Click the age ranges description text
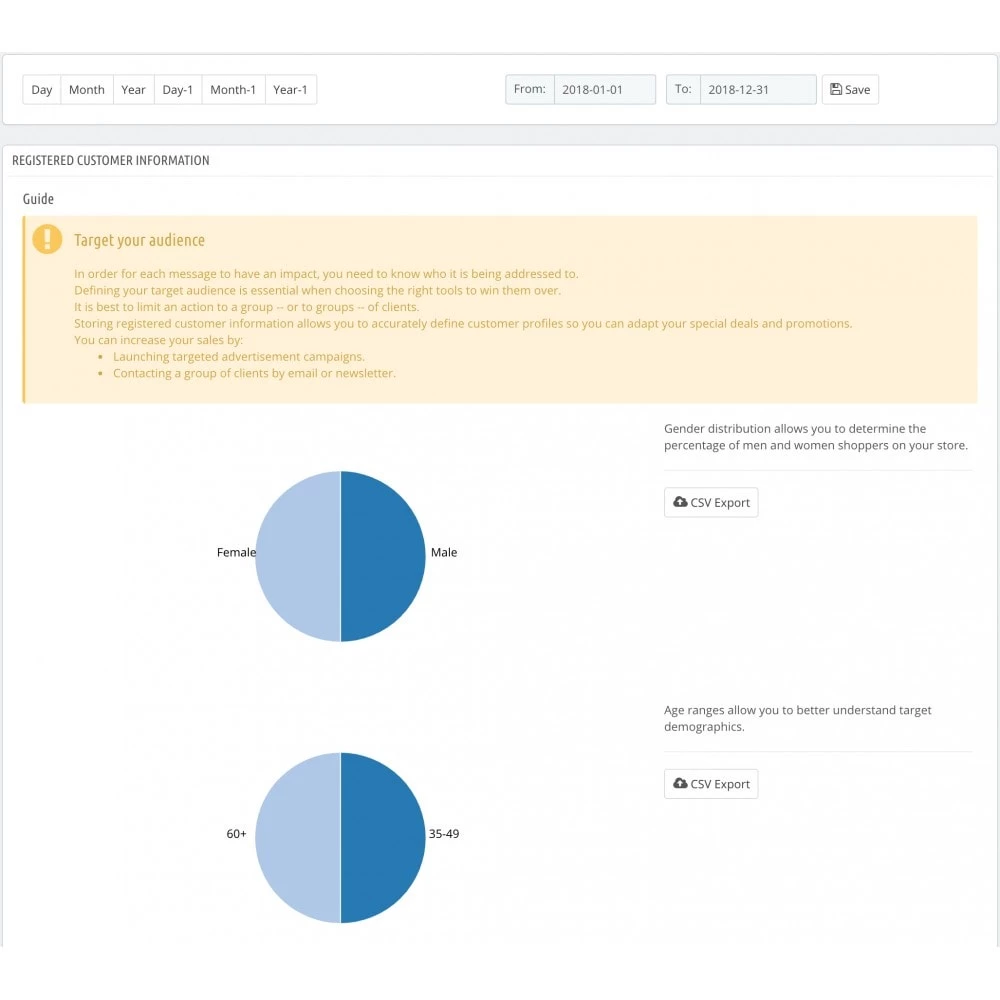1000x1000 pixels. 797,718
